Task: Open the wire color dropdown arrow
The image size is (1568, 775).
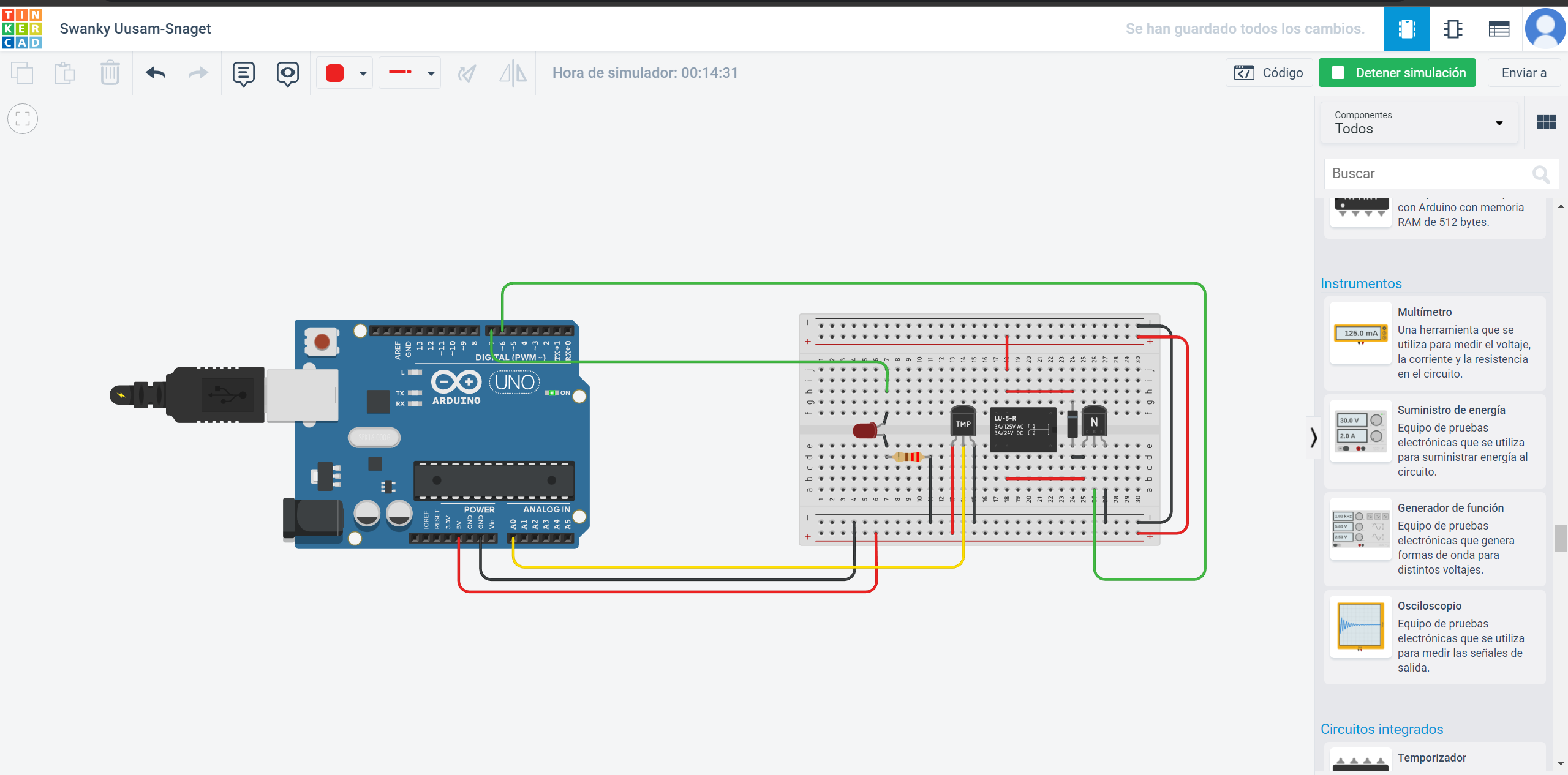Action: tap(363, 73)
